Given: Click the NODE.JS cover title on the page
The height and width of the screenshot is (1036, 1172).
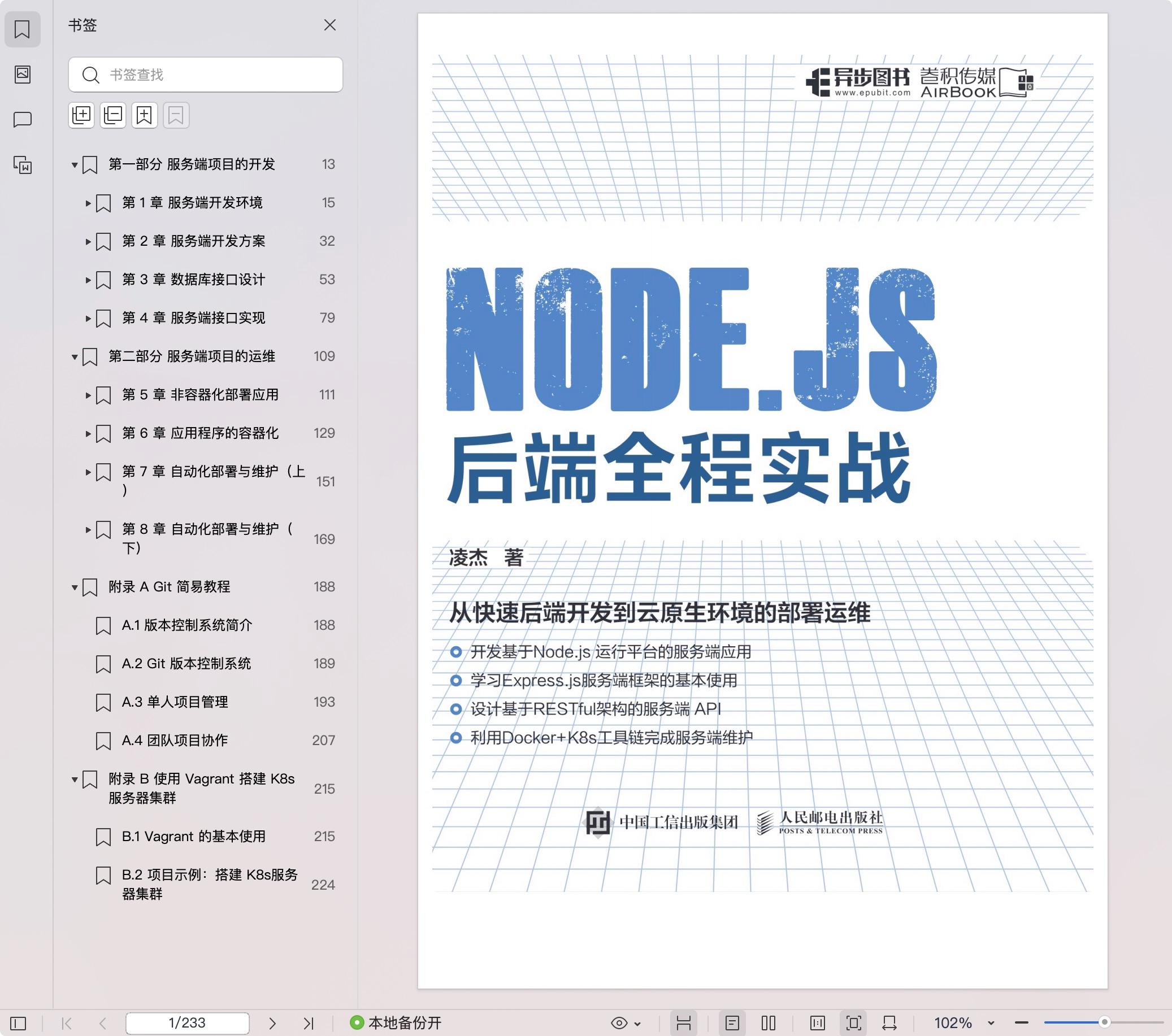Looking at the screenshot, I should (x=691, y=339).
